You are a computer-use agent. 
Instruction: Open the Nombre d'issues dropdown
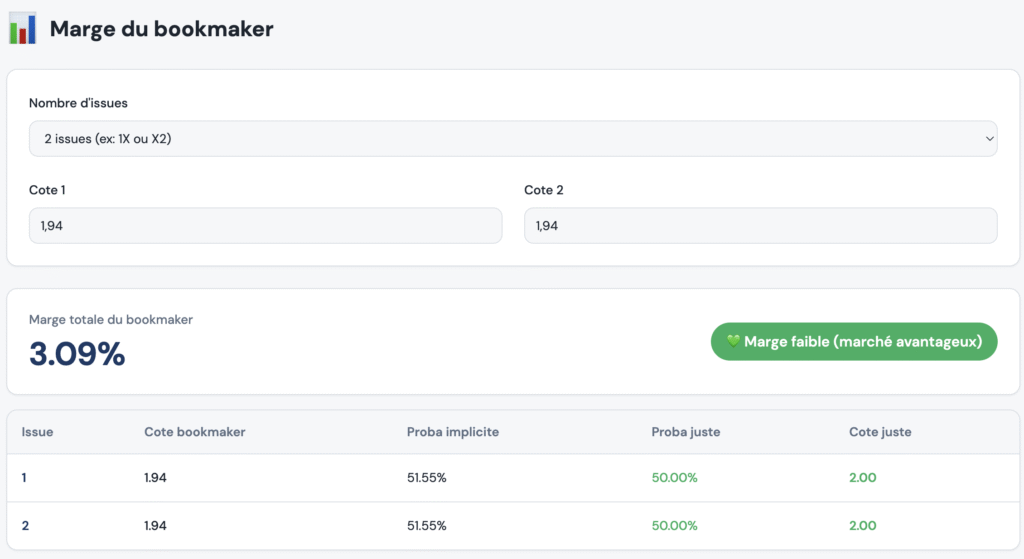[512, 139]
